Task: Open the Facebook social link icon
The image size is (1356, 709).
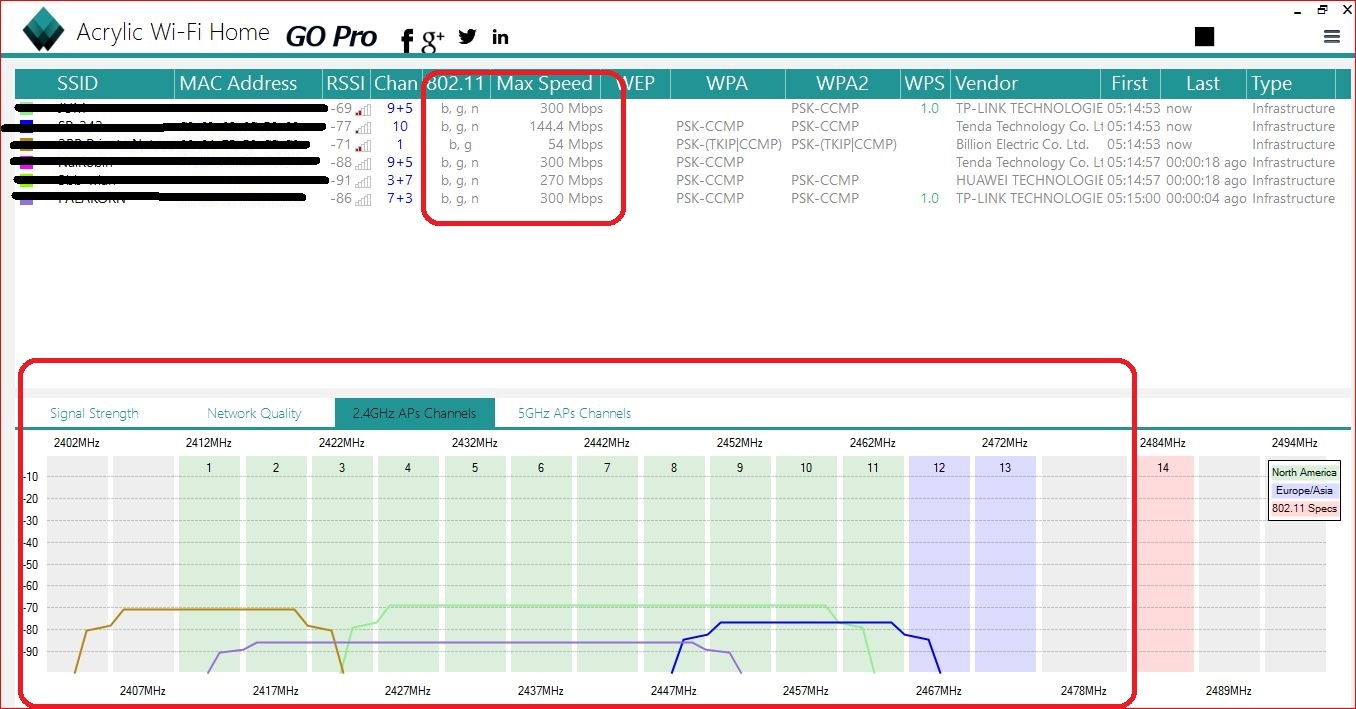Action: tap(407, 40)
